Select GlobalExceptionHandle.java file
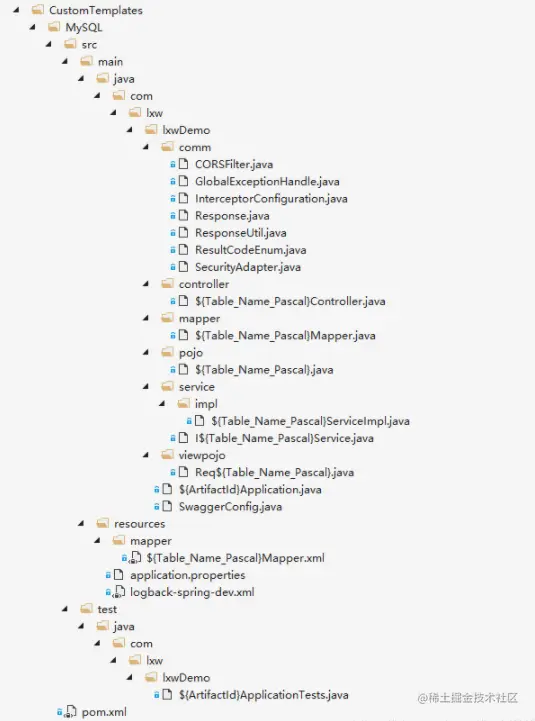 pos(267,181)
